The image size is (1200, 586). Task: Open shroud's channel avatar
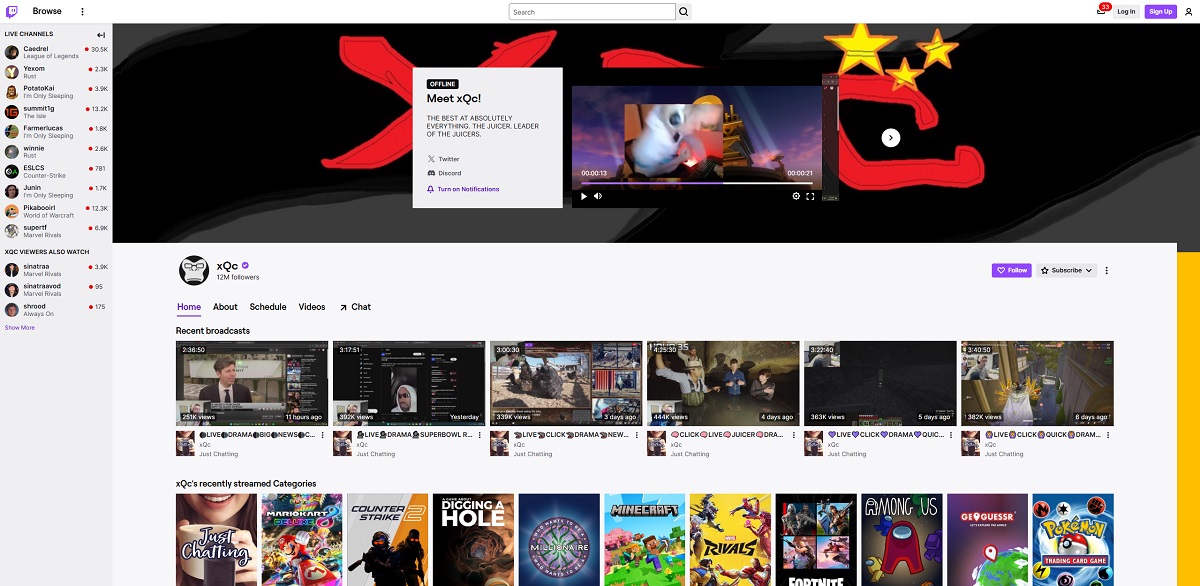tap(12, 310)
